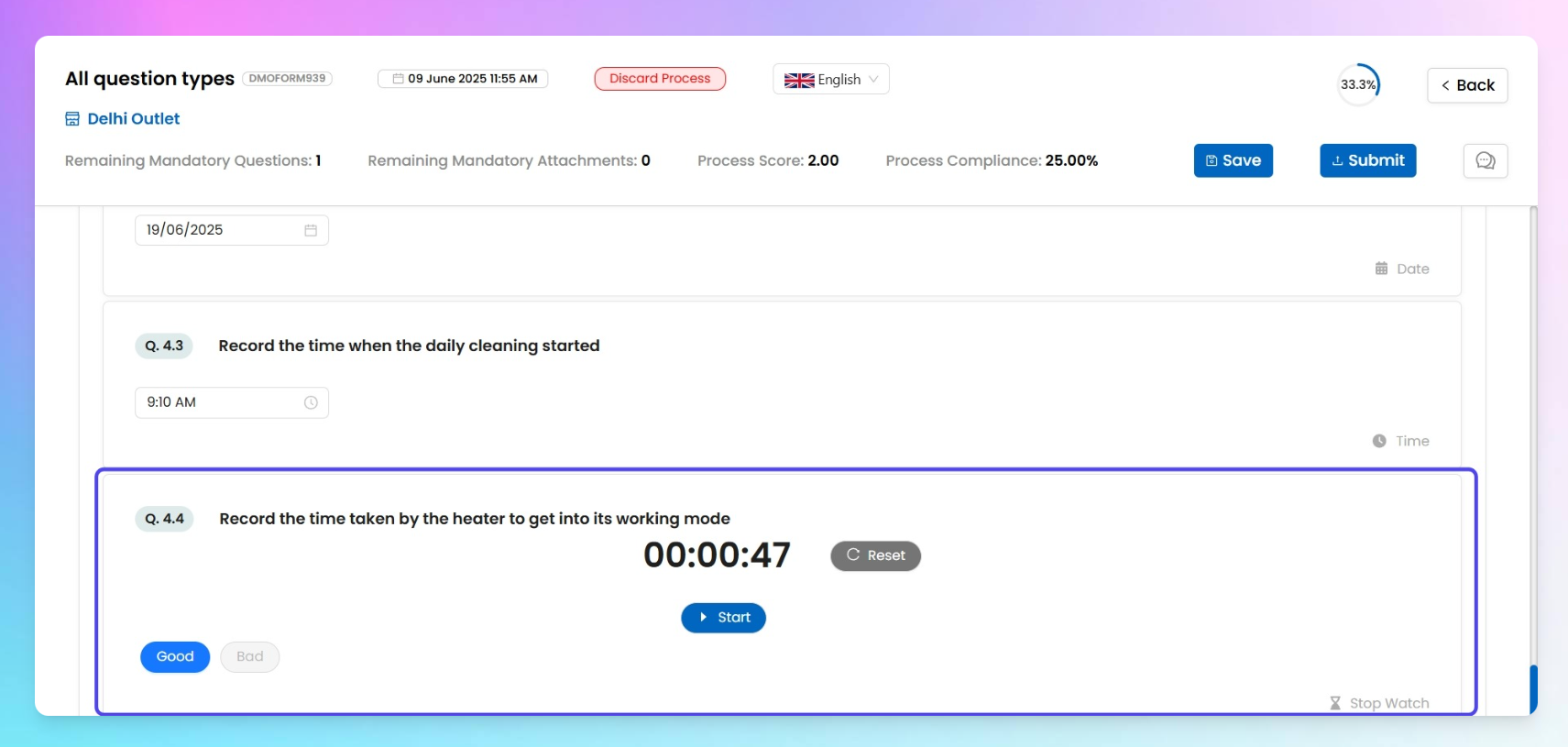The width and height of the screenshot is (1568, 747).
Task: Select the Good rating option
Action: [x=175, y=656]
